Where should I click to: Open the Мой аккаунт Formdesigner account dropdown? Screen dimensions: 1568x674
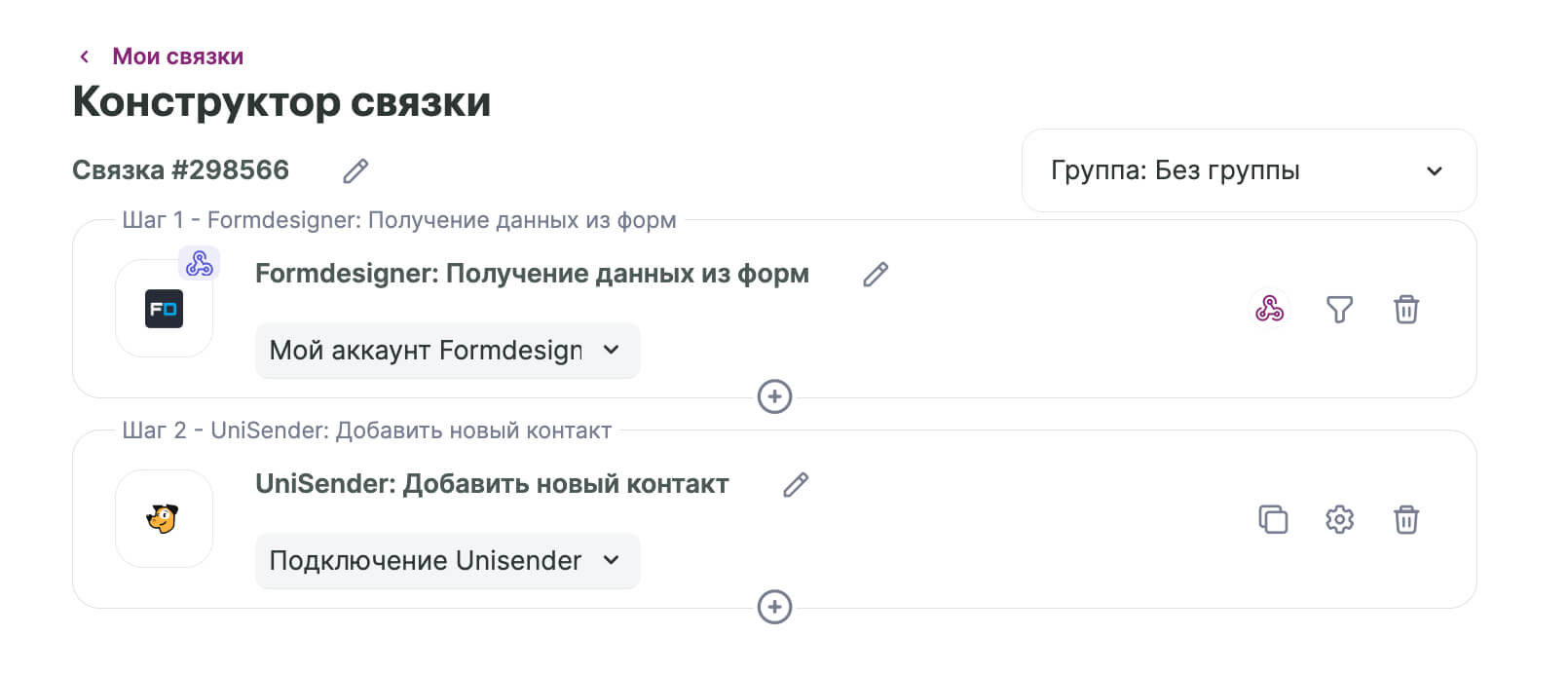(447, 351)
